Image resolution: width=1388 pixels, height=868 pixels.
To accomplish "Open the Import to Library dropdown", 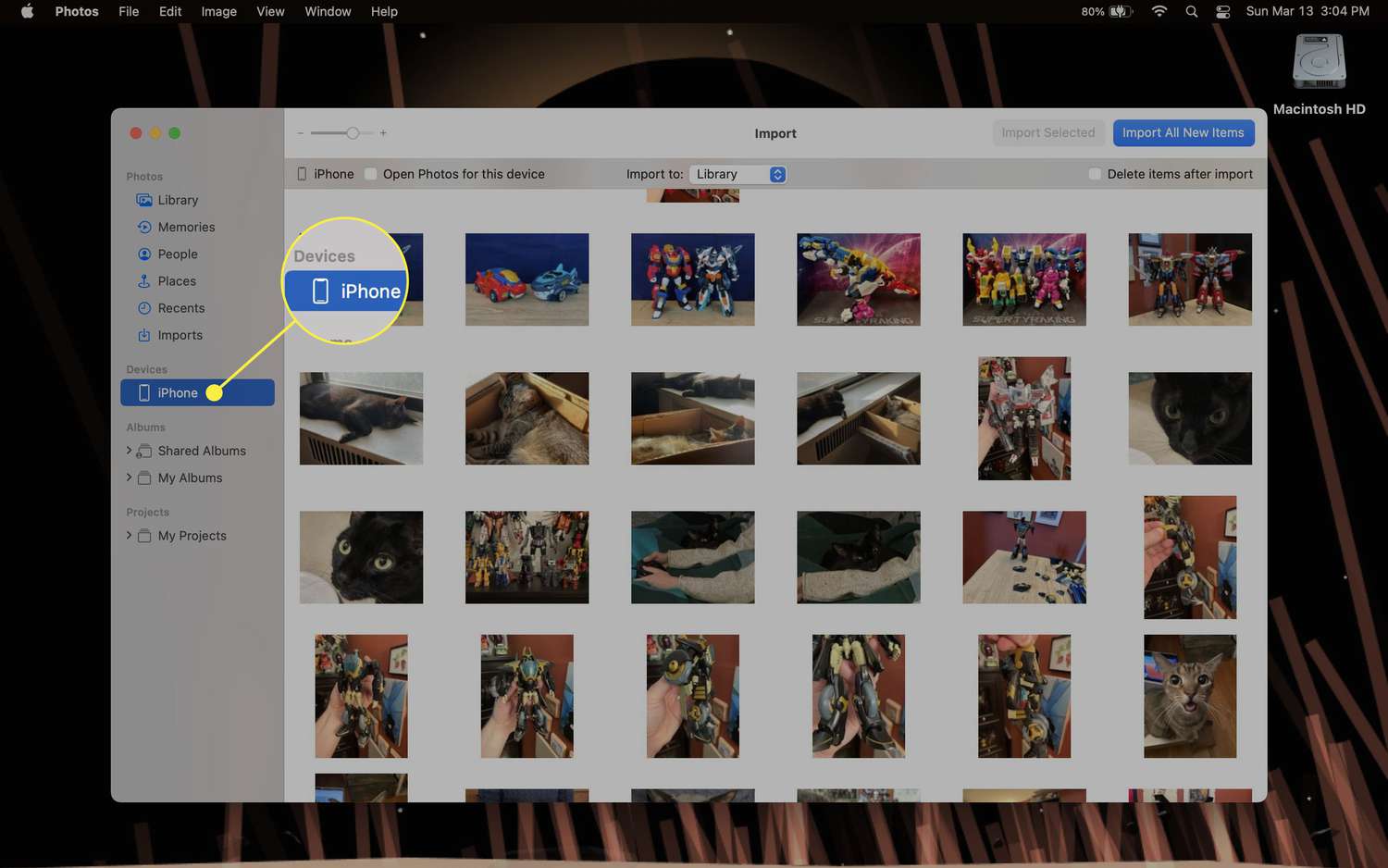I will click(x=738, y=174).
